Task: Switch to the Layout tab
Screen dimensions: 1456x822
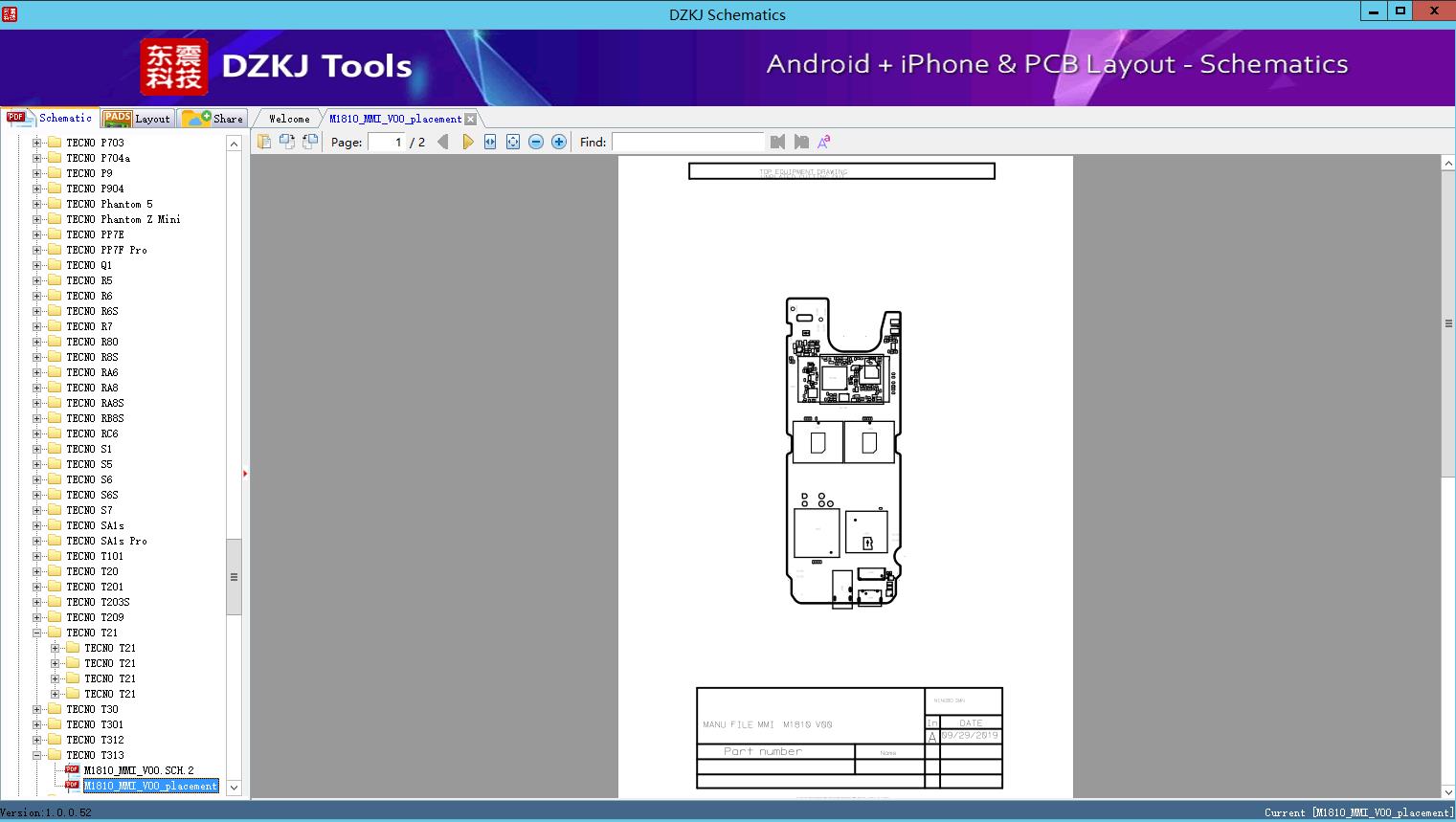Action: coord(137,119)
